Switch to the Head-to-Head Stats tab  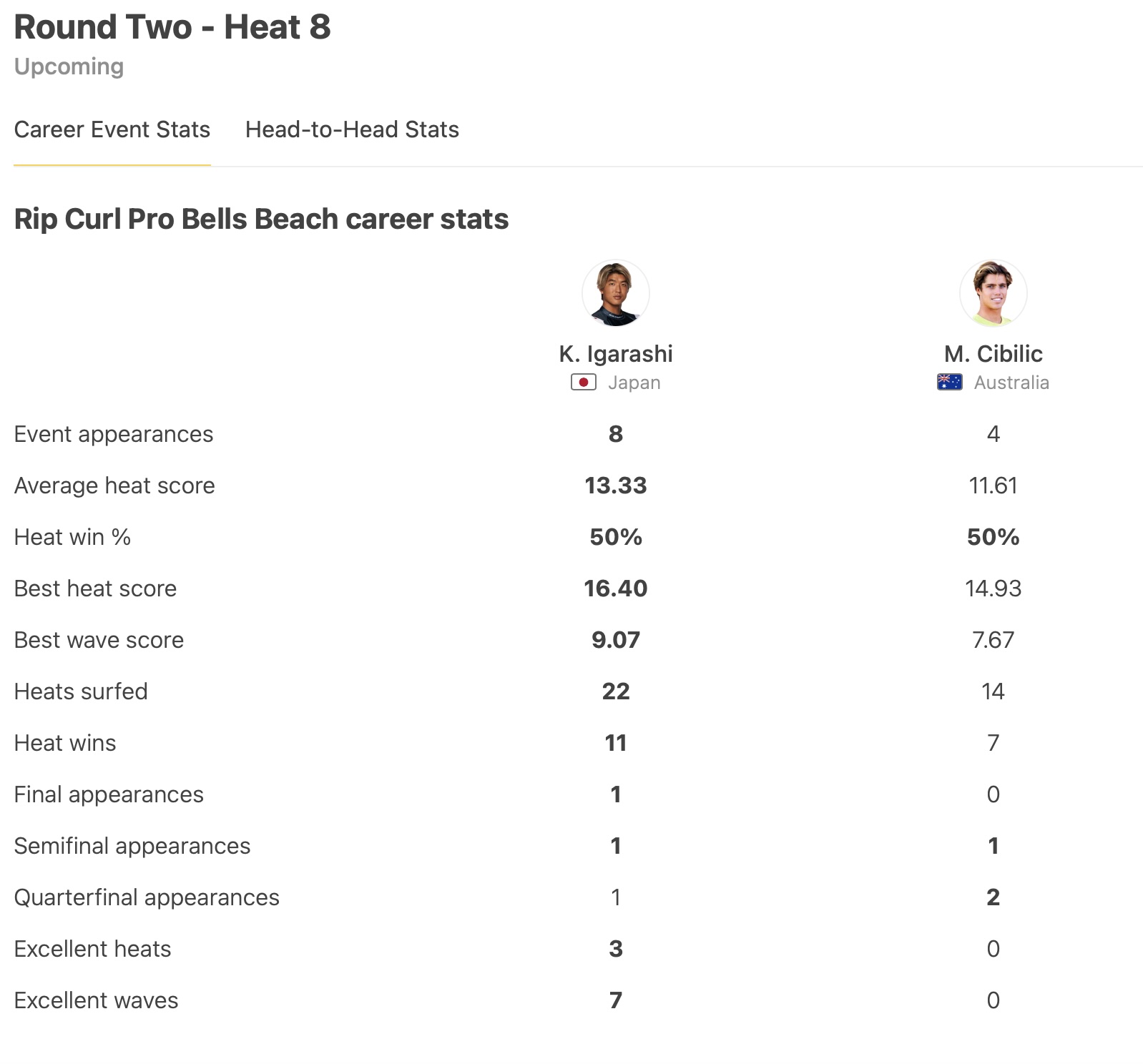352,129
